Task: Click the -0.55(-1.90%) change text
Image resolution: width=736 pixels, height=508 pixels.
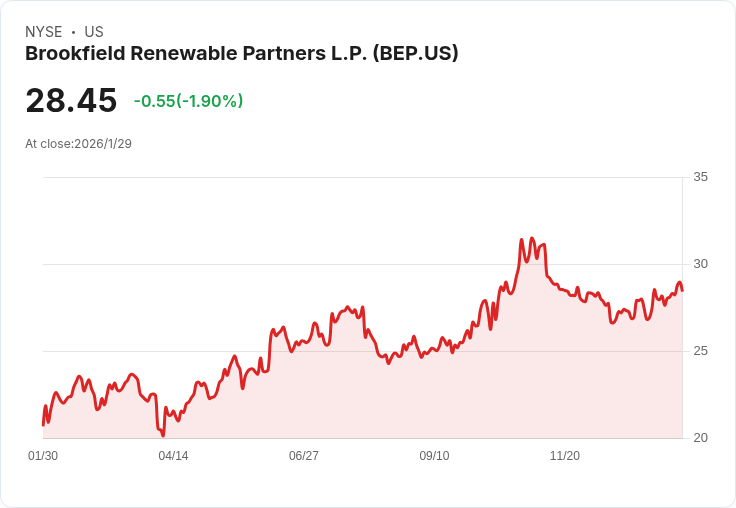Action: click(x=188, y=101)
